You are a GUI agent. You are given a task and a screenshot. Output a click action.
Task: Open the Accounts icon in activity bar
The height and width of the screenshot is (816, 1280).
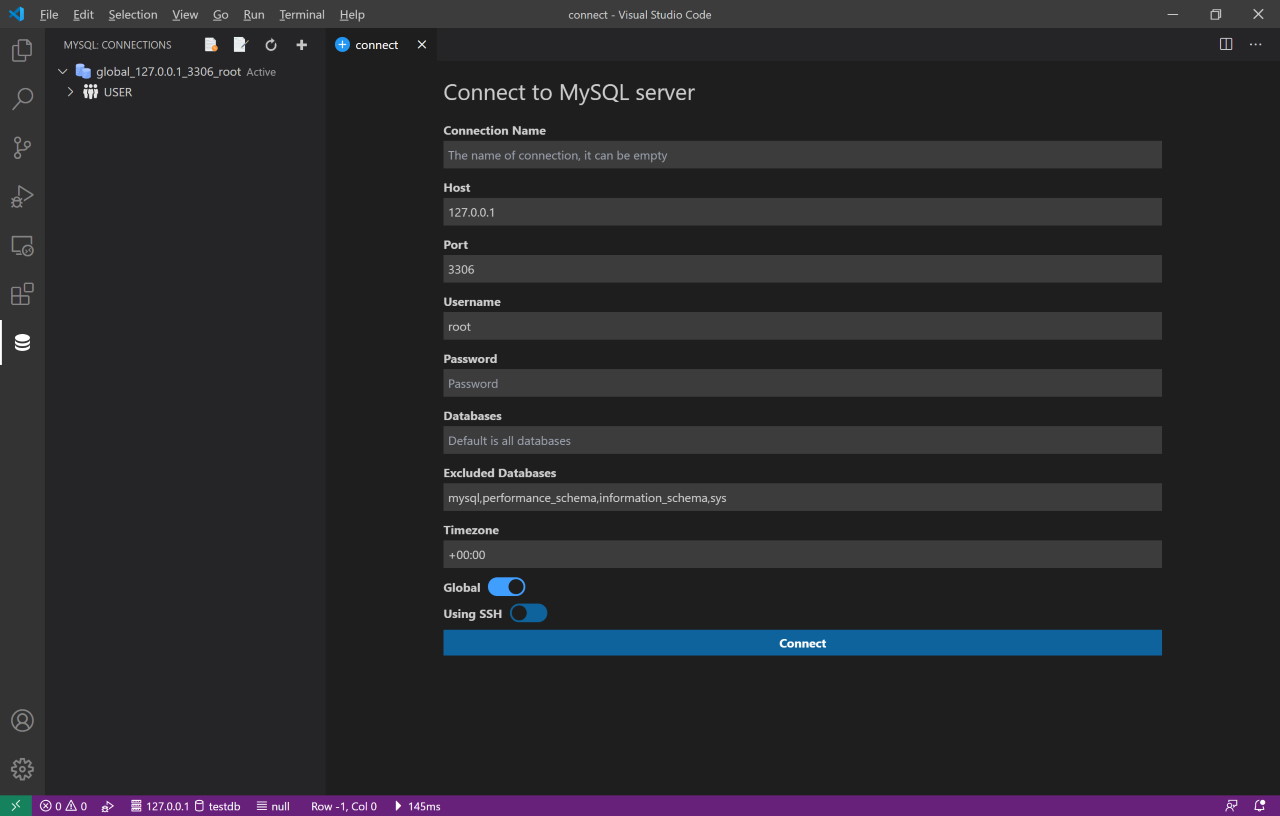pyautogui.click(x=22, y=720)
